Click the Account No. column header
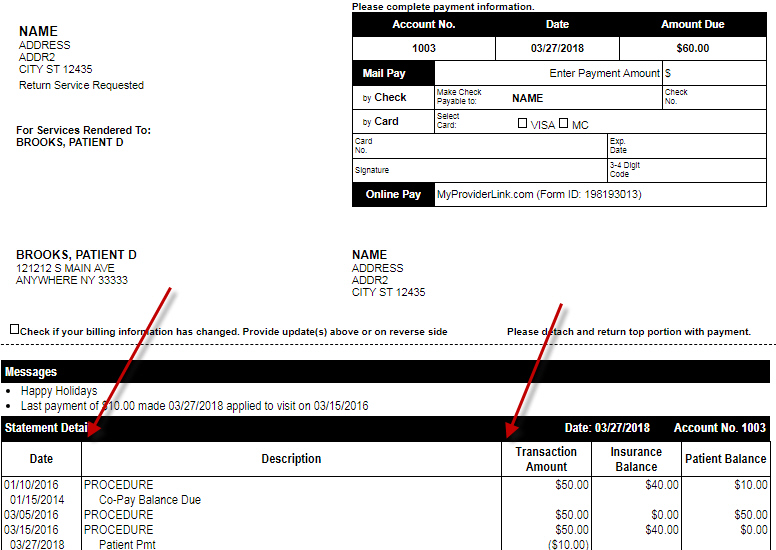The image size is (776, 550). pos(424,24)
